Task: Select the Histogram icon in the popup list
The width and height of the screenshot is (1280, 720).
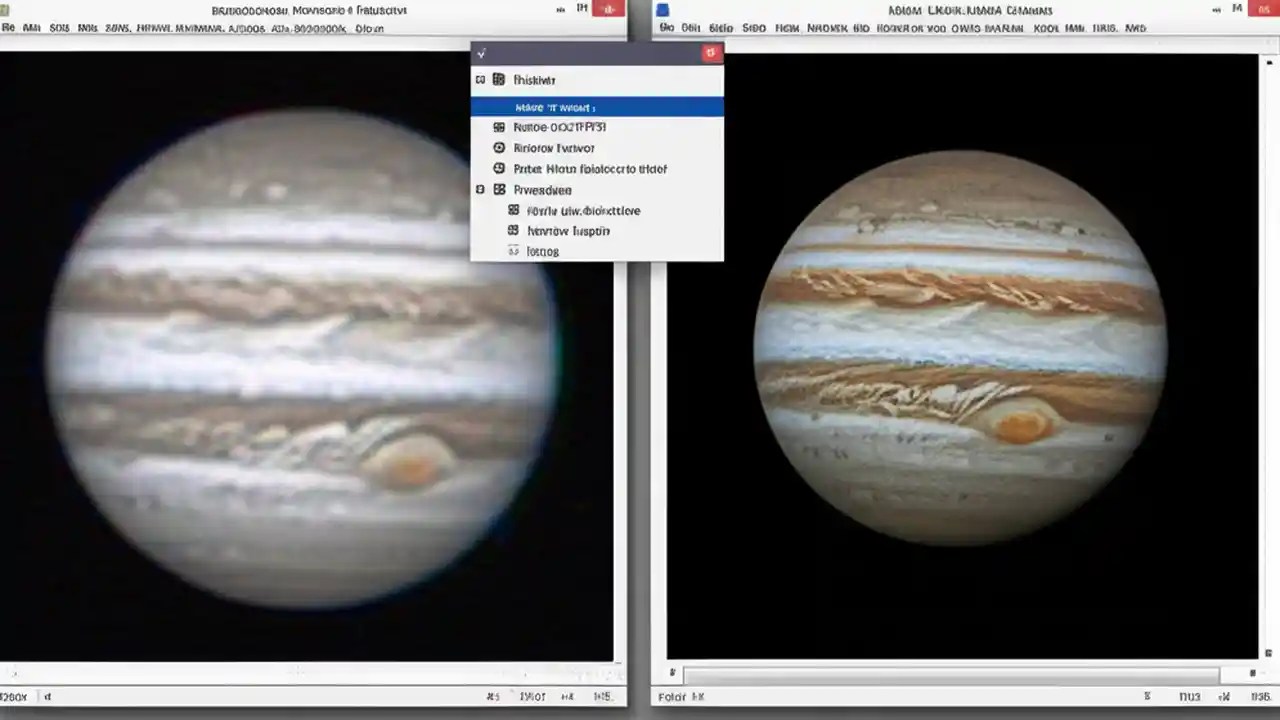Action: 498,80
